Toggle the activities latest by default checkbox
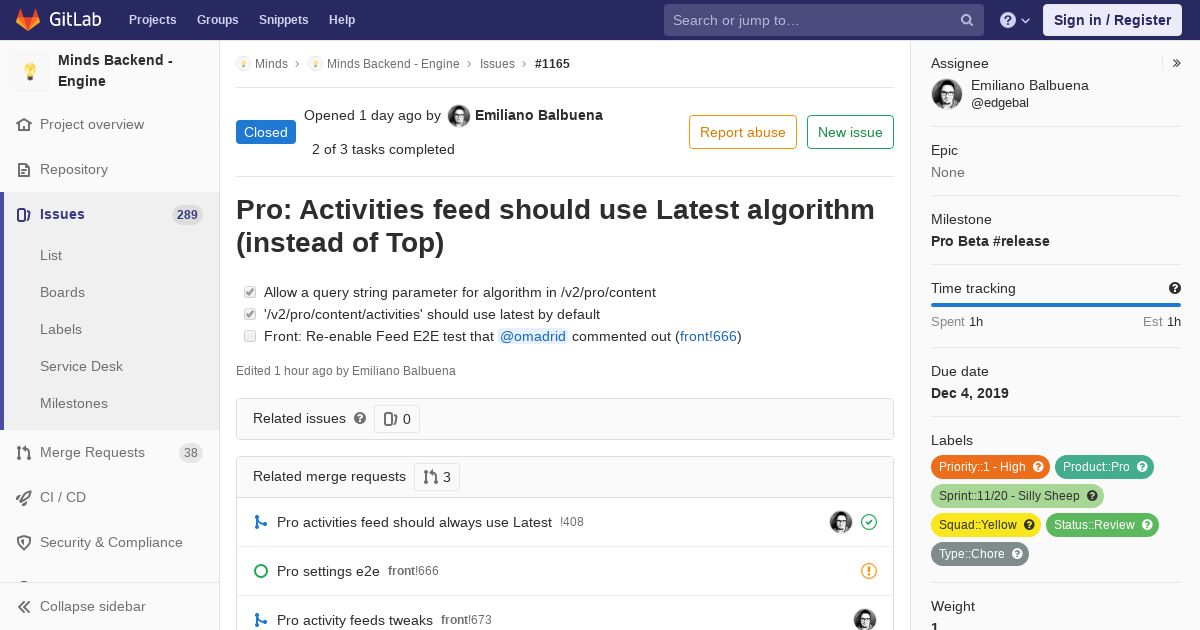 pyautogui.click(x=250, y=314)
